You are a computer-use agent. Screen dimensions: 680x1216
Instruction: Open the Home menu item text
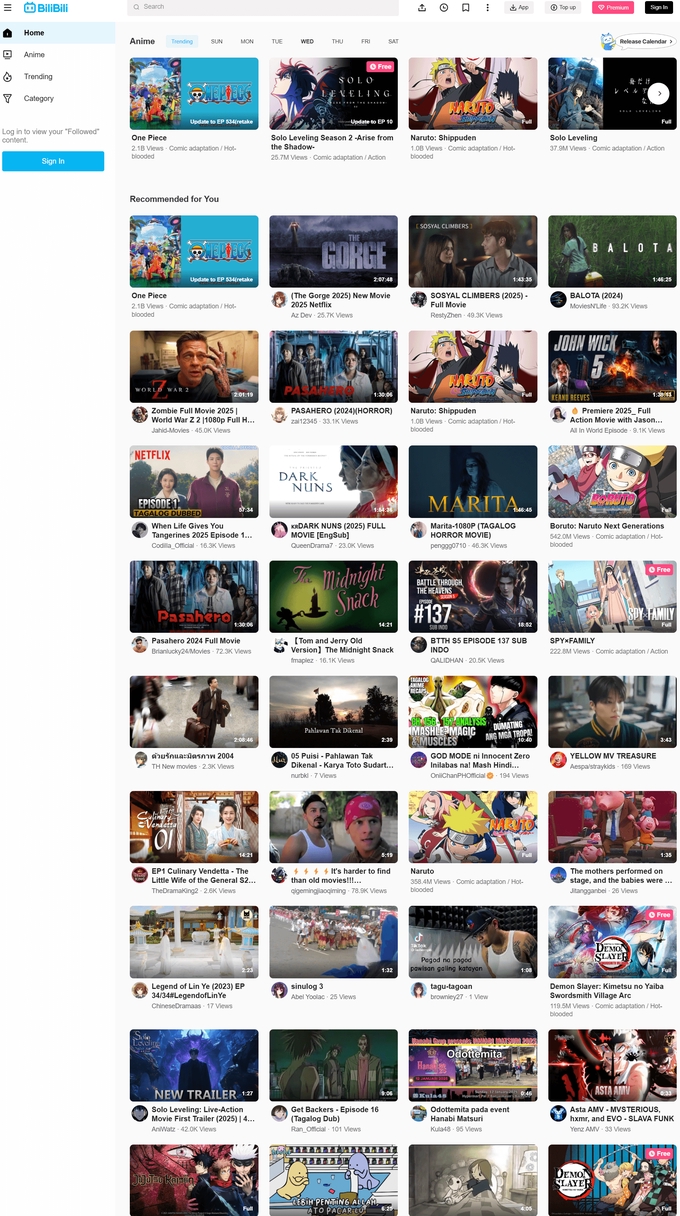pyautogui.click(x=34, y=33)
